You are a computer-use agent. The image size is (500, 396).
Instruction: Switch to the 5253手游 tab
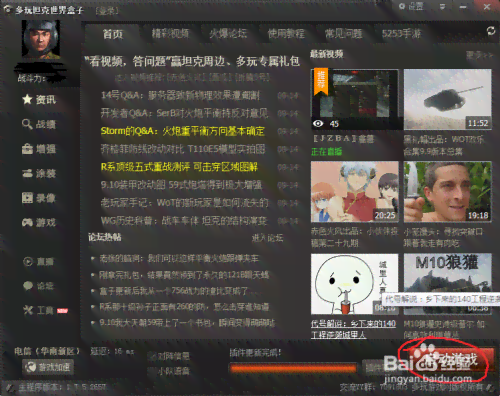point(402,33)
